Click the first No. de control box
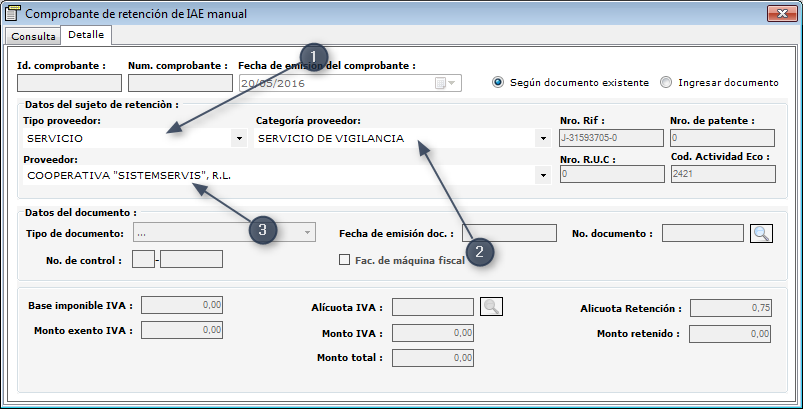Image resolution: width=803 pixels, height=409 pixels. point(143,259)
